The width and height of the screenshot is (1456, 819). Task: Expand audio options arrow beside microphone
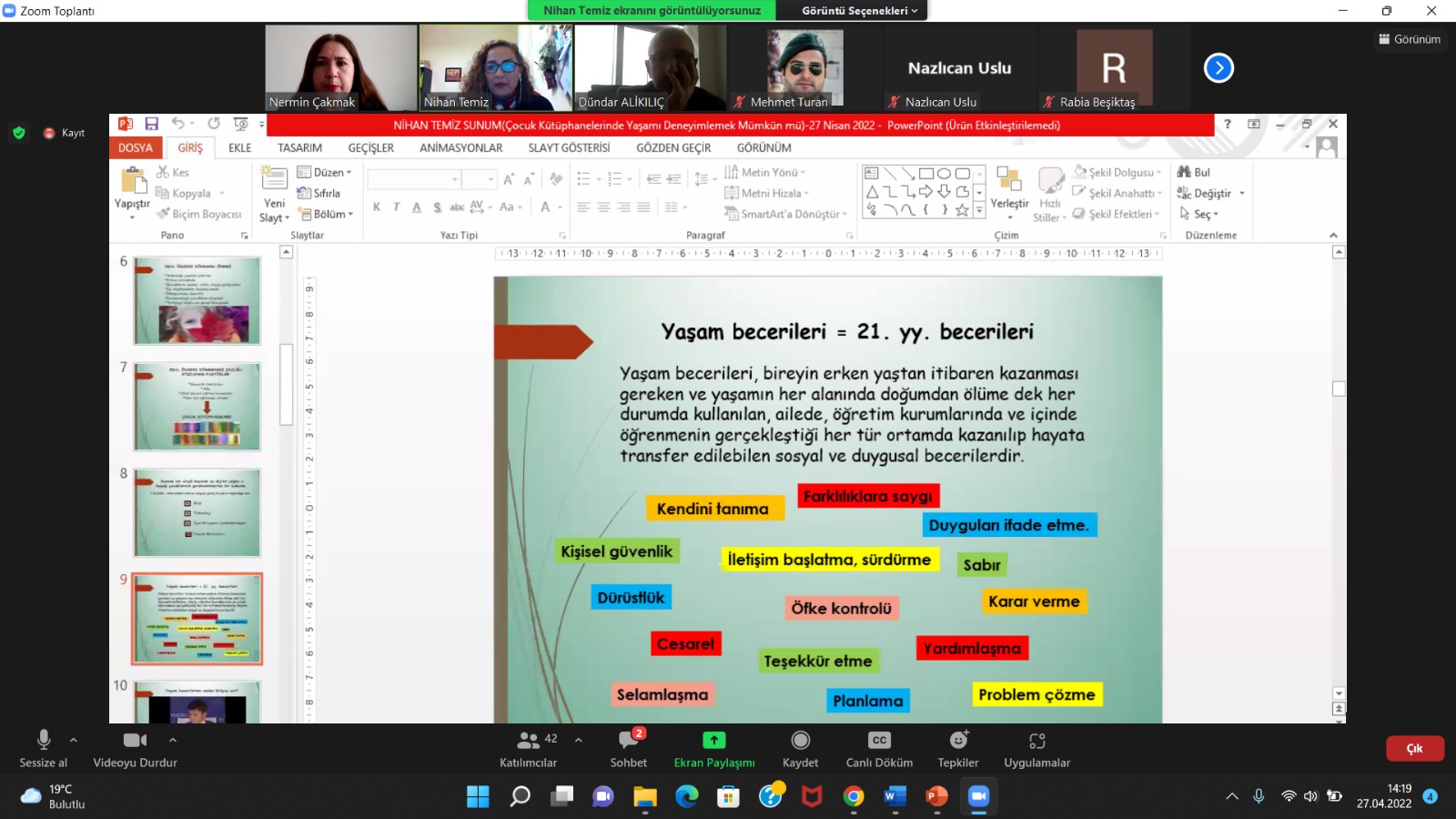(74, 740)
